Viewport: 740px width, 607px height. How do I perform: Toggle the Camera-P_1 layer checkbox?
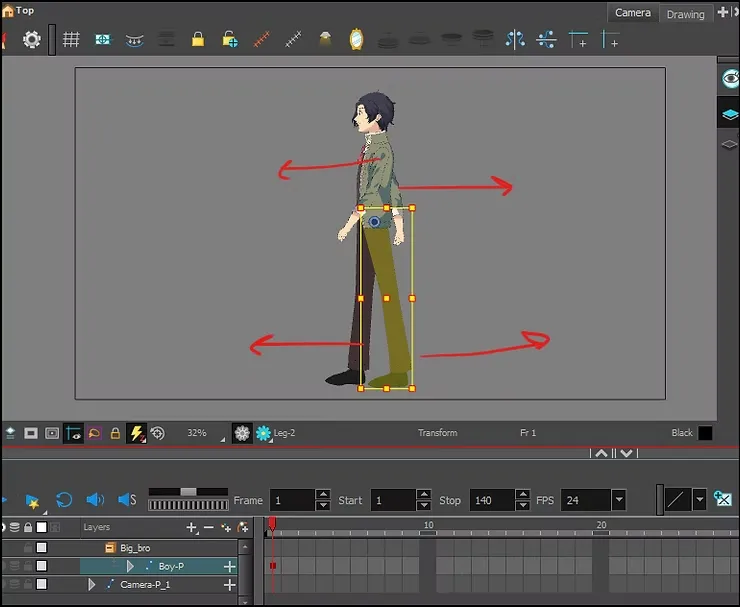(x=42, y=584)
